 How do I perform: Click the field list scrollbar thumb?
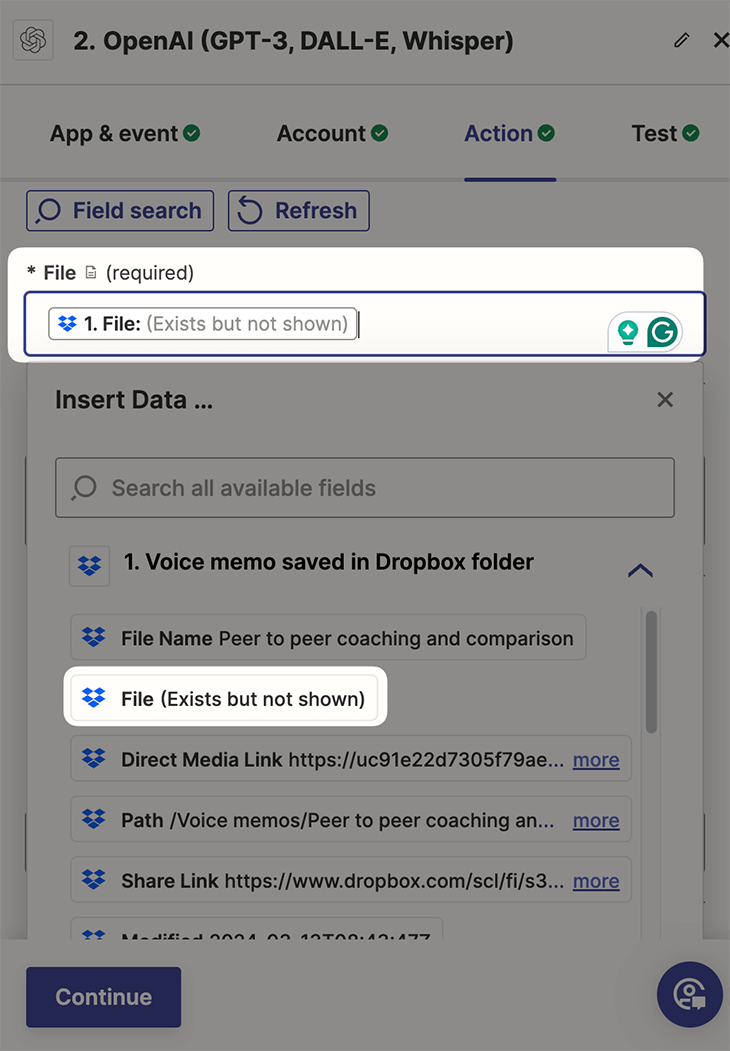[x=651, y=672]
